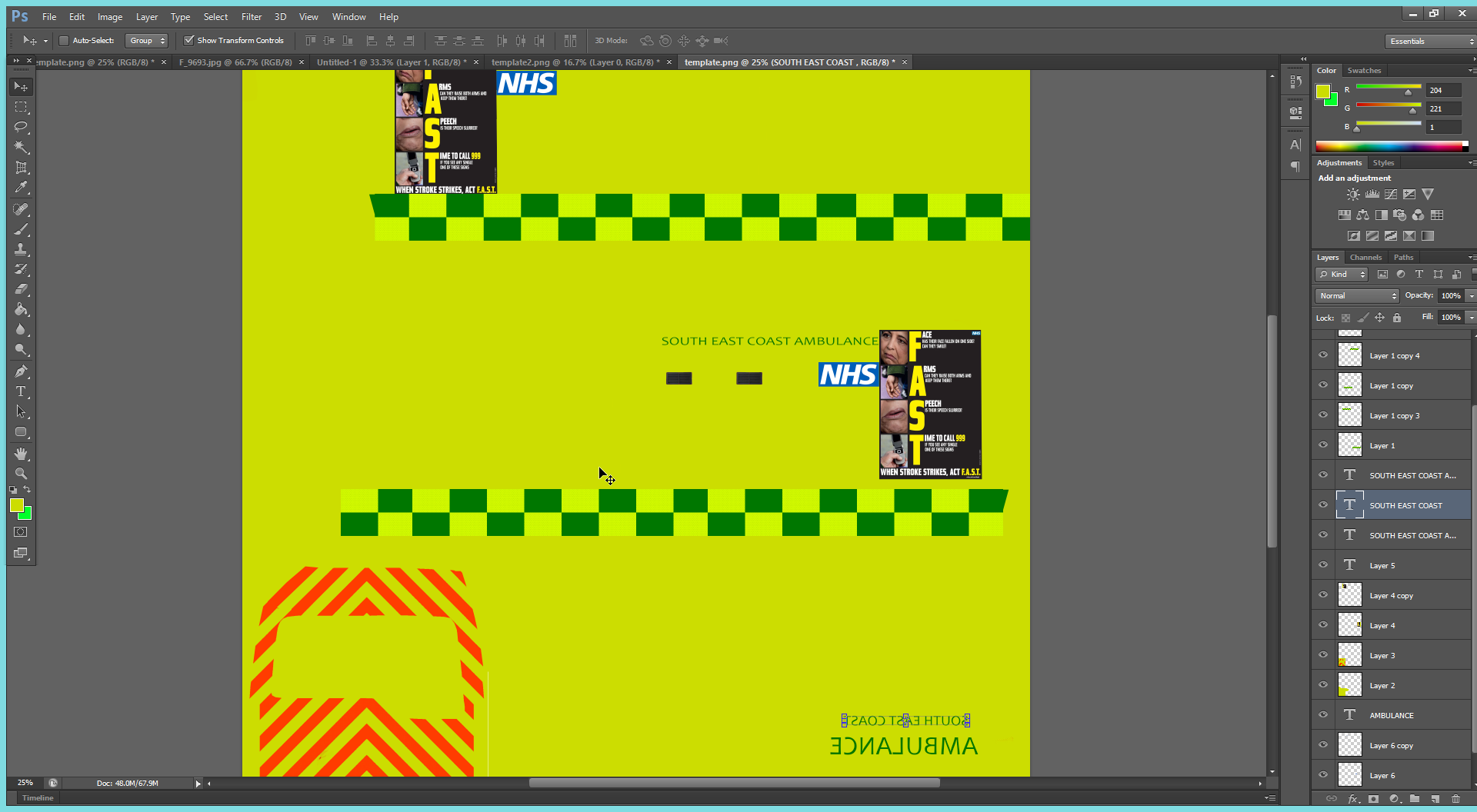Enable the Auto-Select checkbox

[64, 41]
